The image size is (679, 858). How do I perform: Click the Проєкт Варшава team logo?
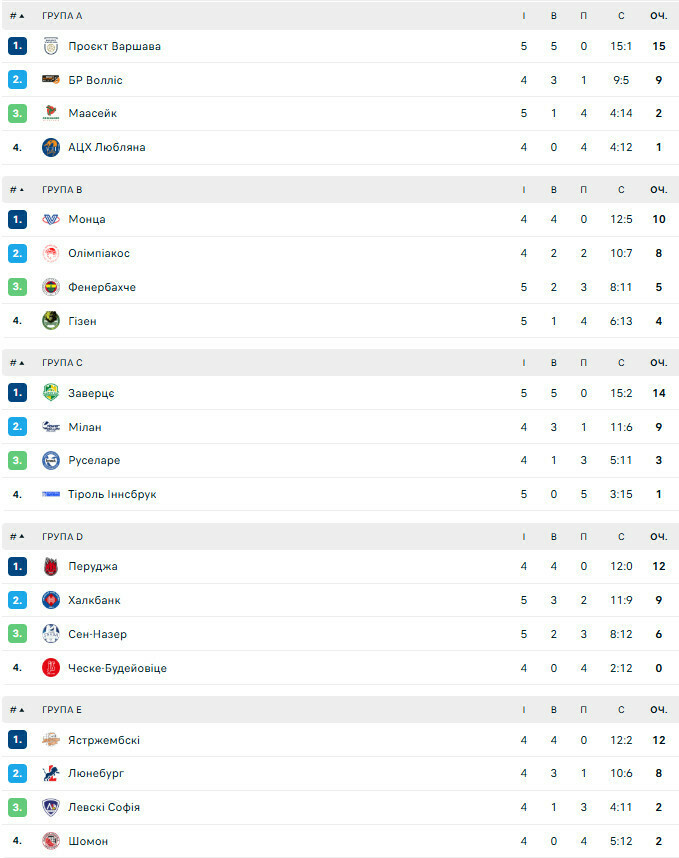point(51,46)
